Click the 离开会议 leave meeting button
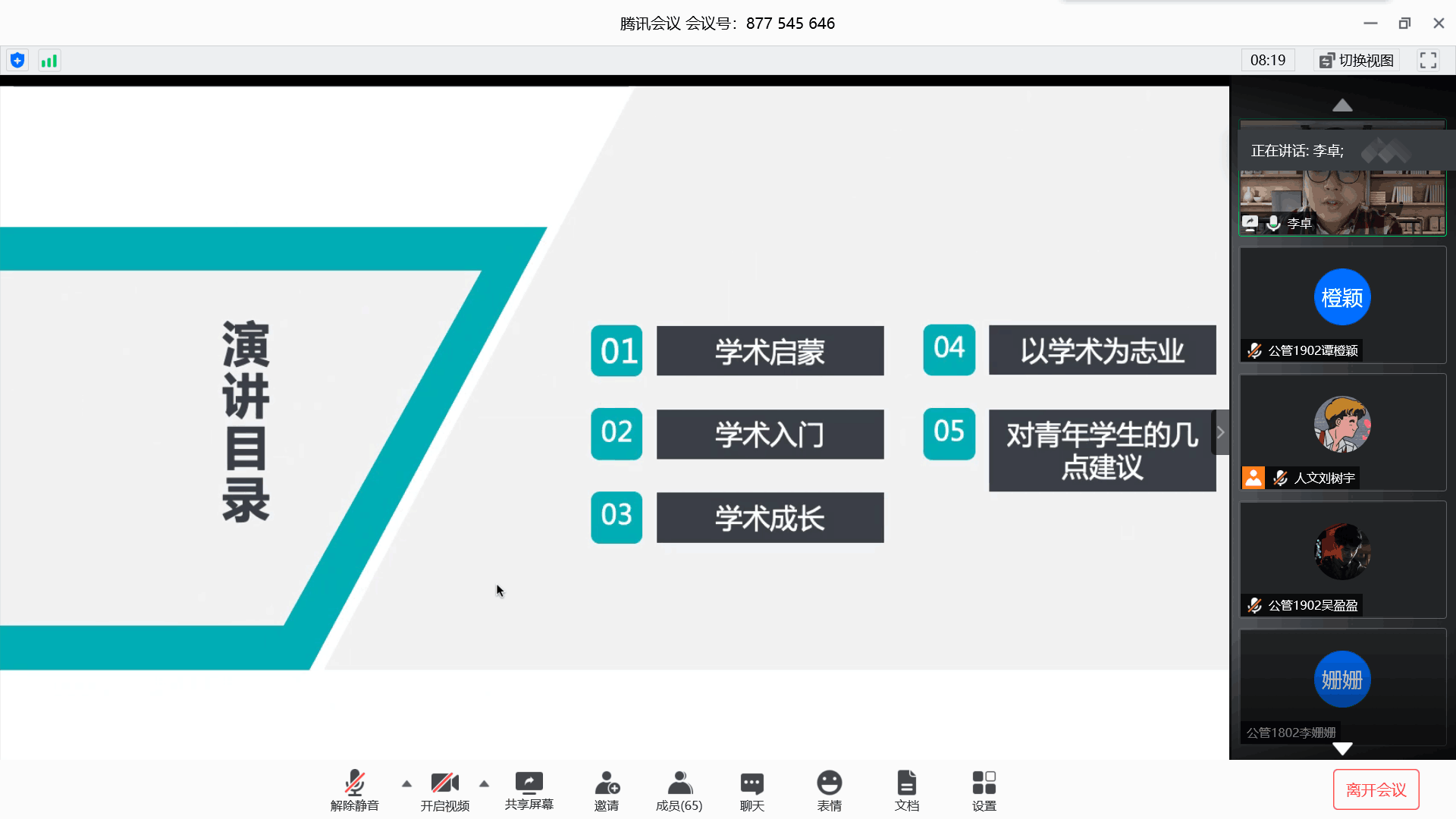Image resolution: width=1456 pixels, height=819 pixels. [1376, 789]
